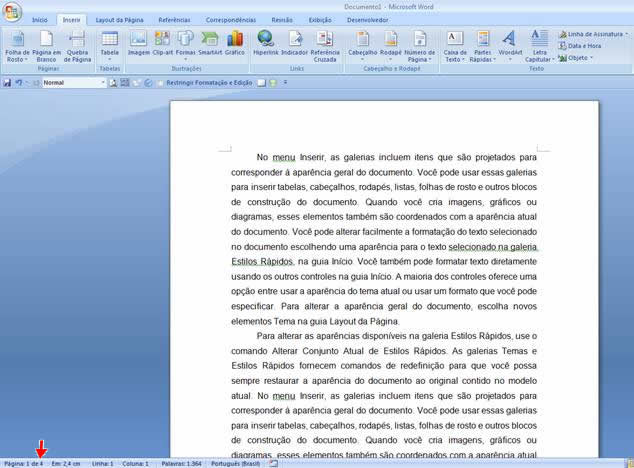Insert a SmartArt graphic

pos(210,43)
